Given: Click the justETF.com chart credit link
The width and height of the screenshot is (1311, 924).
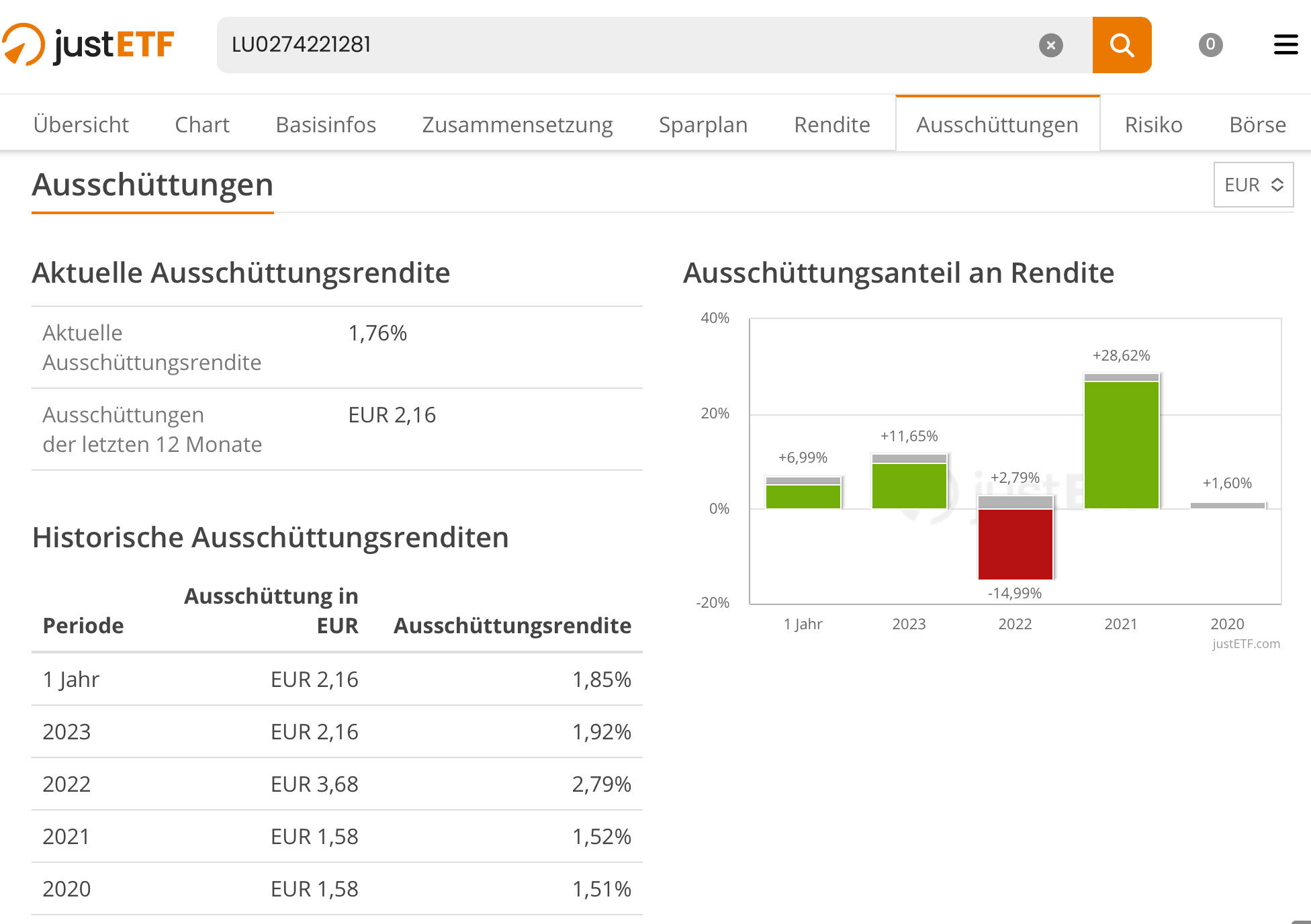Looking at the screenshot, I should 1246,644.
